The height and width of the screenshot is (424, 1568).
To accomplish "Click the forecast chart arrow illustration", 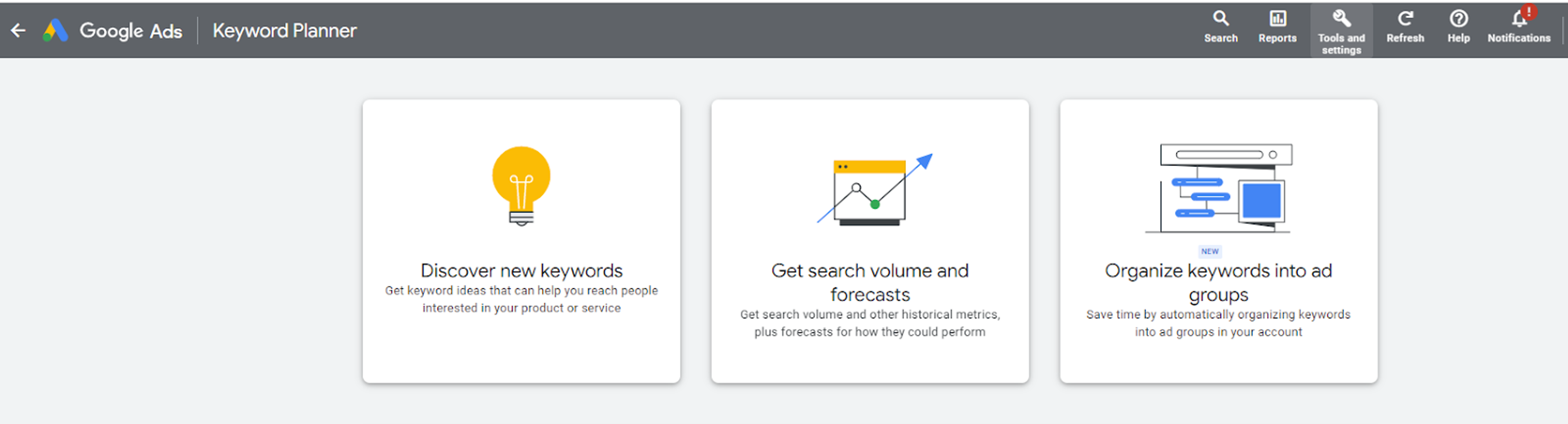I will 874,189.
